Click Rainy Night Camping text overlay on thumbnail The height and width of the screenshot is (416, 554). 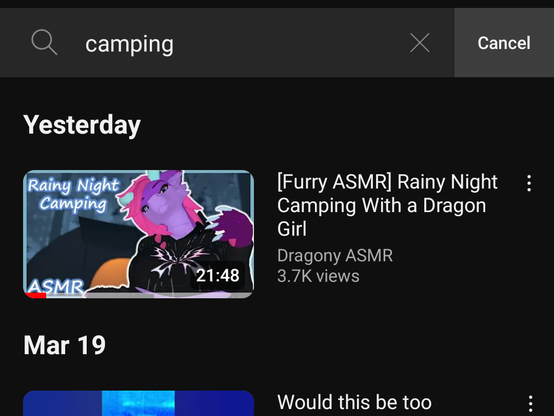[73, 195]
